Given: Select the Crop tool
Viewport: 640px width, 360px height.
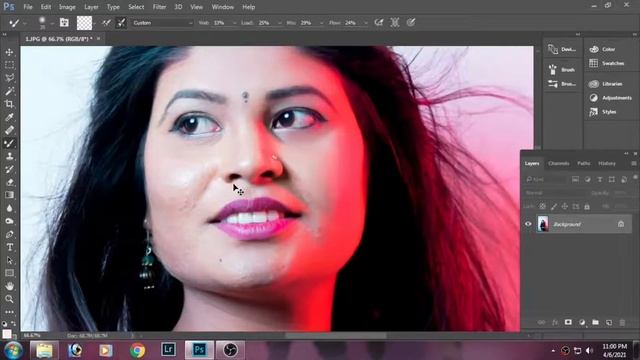Looking at the screenshot, I should tap(9, 104).
